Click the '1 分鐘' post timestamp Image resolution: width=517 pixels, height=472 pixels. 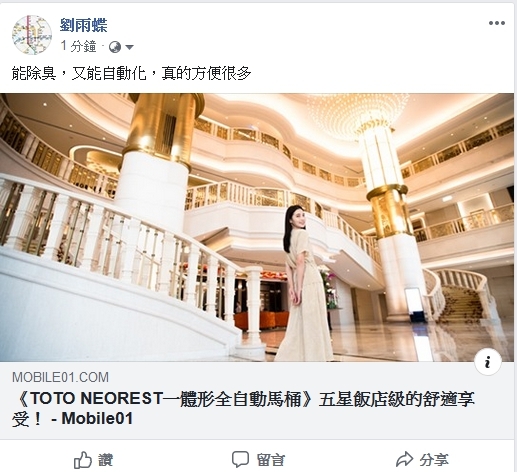pyautogui.click(x=78, y=46)
